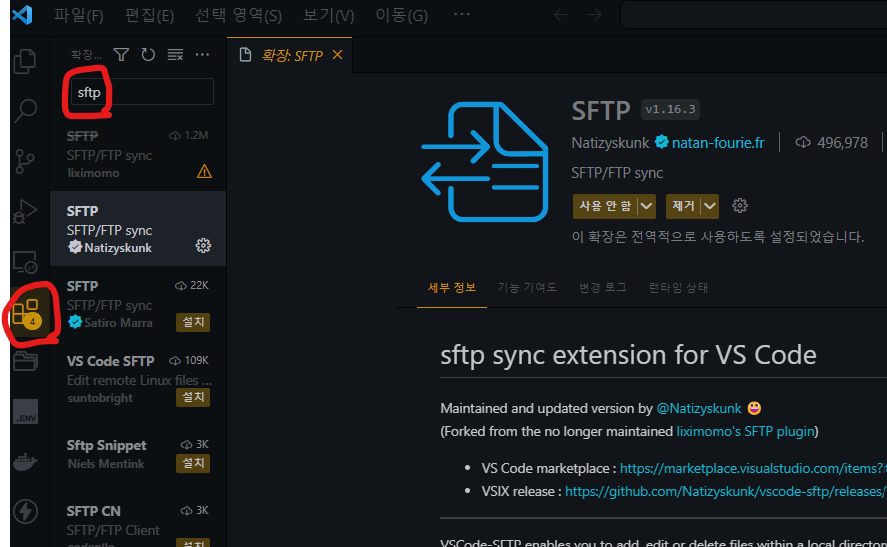Click the 사용 안 함 button

605,206
